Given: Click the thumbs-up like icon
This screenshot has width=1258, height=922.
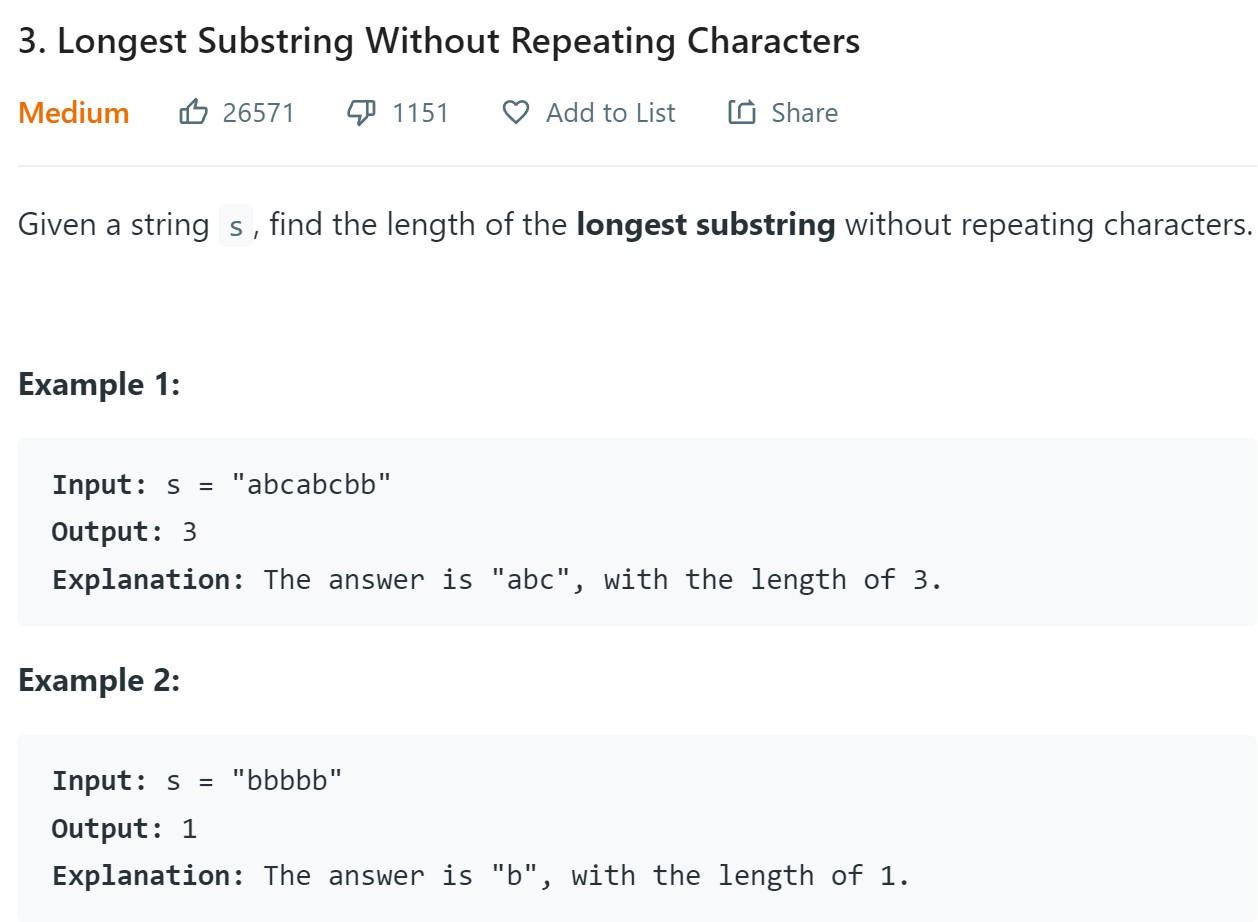Looking at the screenshot, I should click(x=192, y=112).
